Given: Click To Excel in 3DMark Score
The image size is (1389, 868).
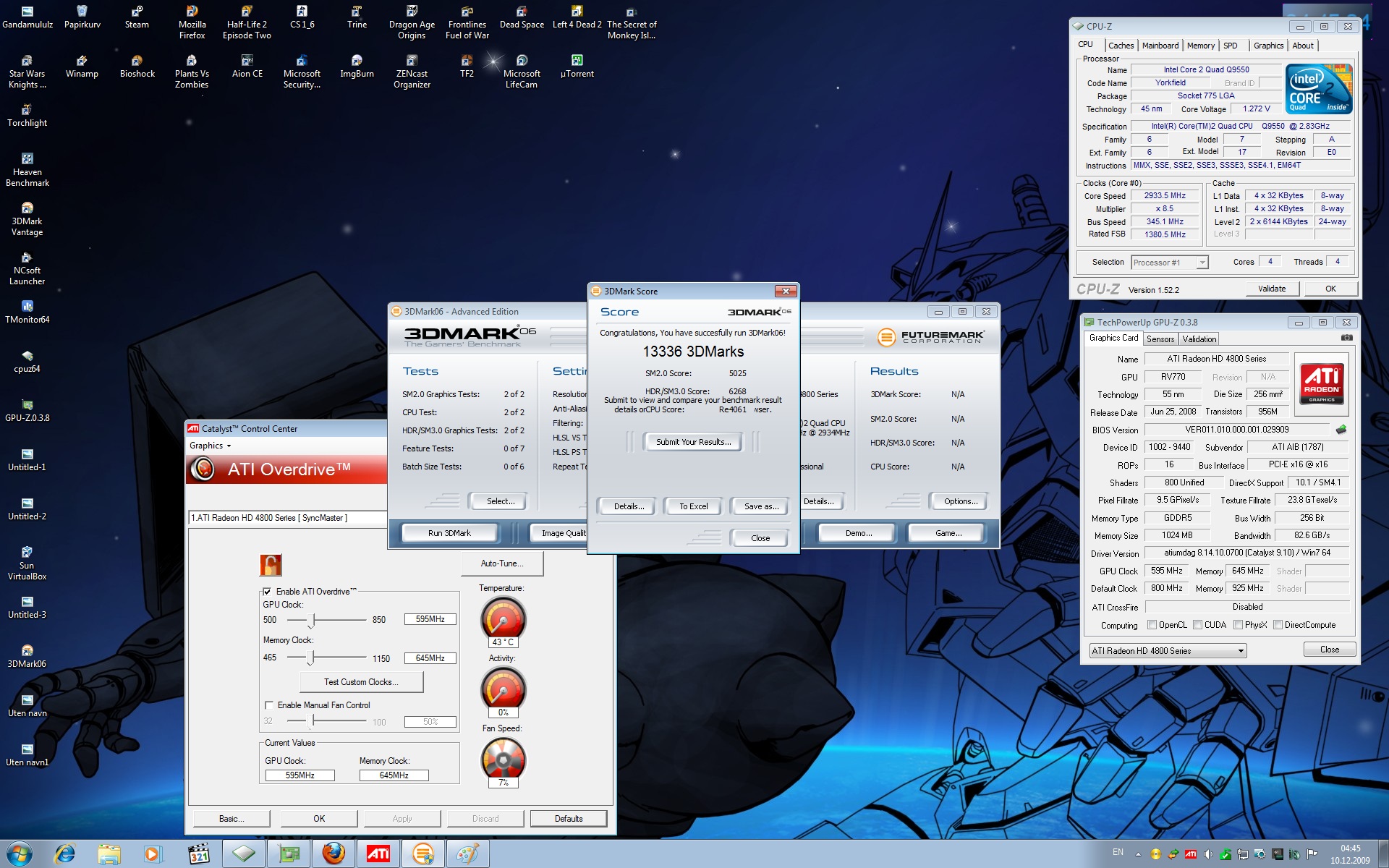Looking at the screenshot, I should click(x=693, y=506).
